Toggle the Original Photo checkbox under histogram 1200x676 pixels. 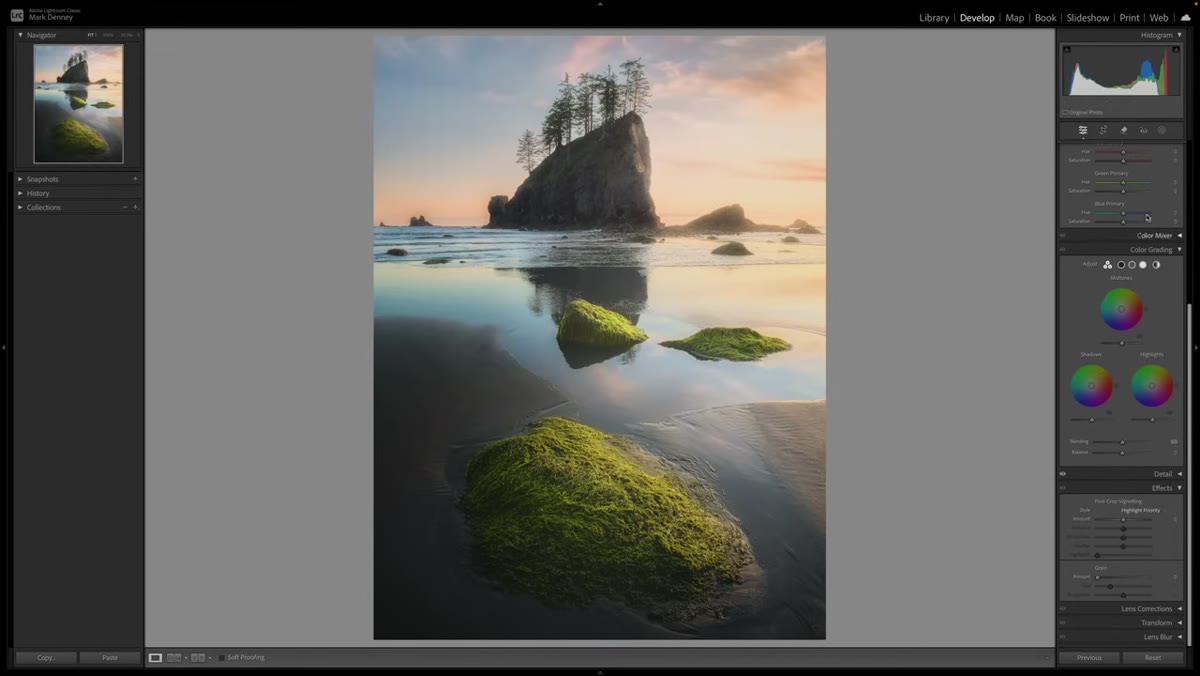1066,112
